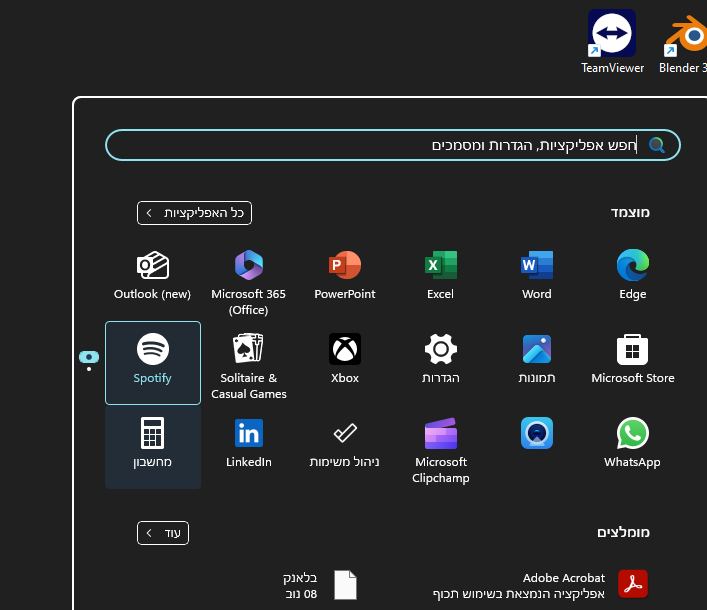Click the search box in Start menu

click(x=393, y=145)
